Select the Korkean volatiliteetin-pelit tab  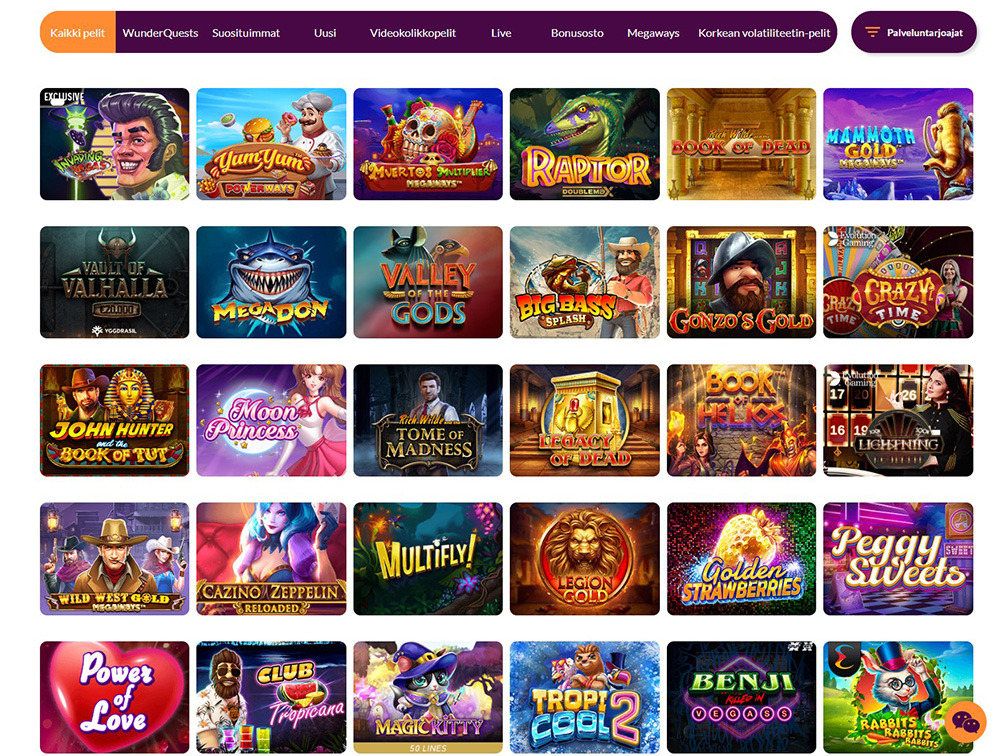click(764, 33)
